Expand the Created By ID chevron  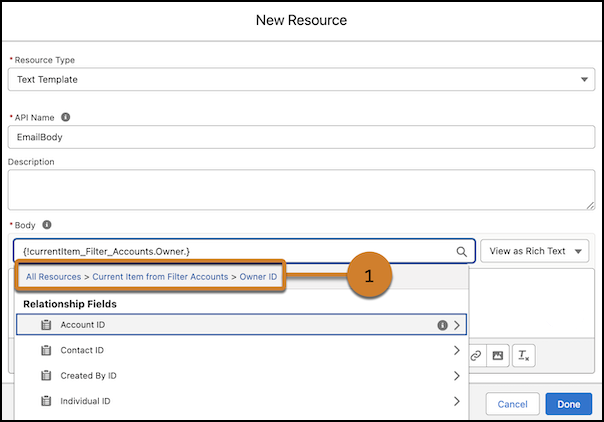457,376
